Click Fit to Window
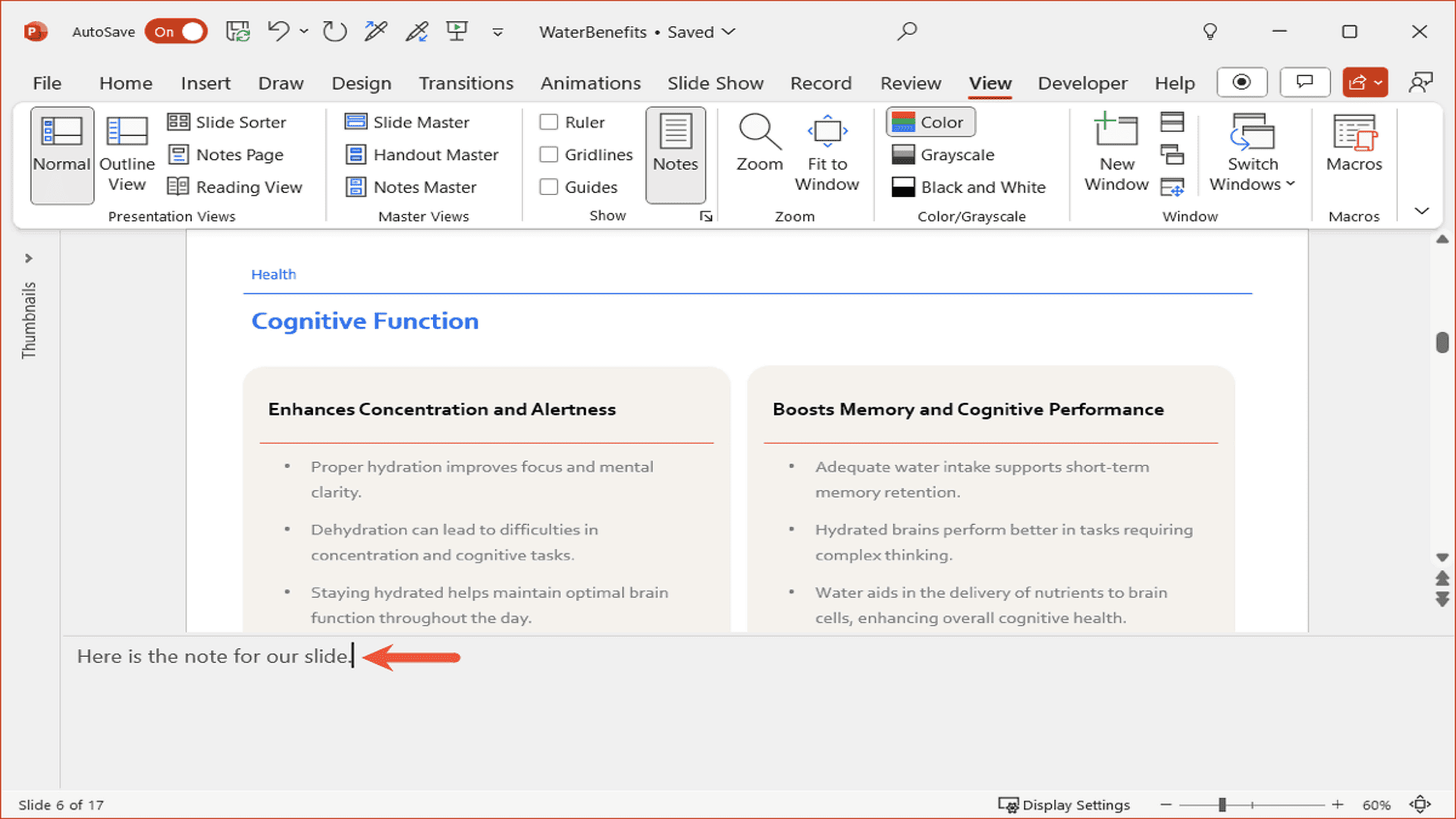Image resolution: width=1456 pixels, height=819 pixels. (827, 154)
